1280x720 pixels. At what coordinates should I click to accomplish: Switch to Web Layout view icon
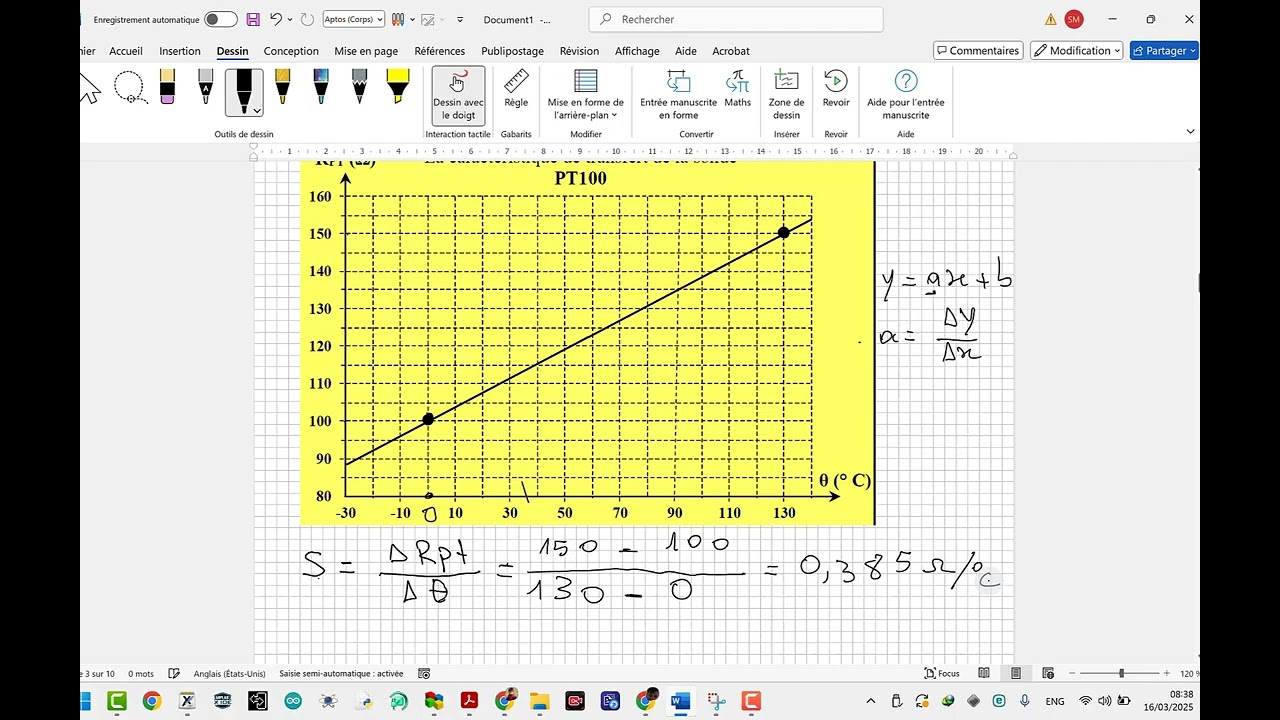tap(1048, 674)
